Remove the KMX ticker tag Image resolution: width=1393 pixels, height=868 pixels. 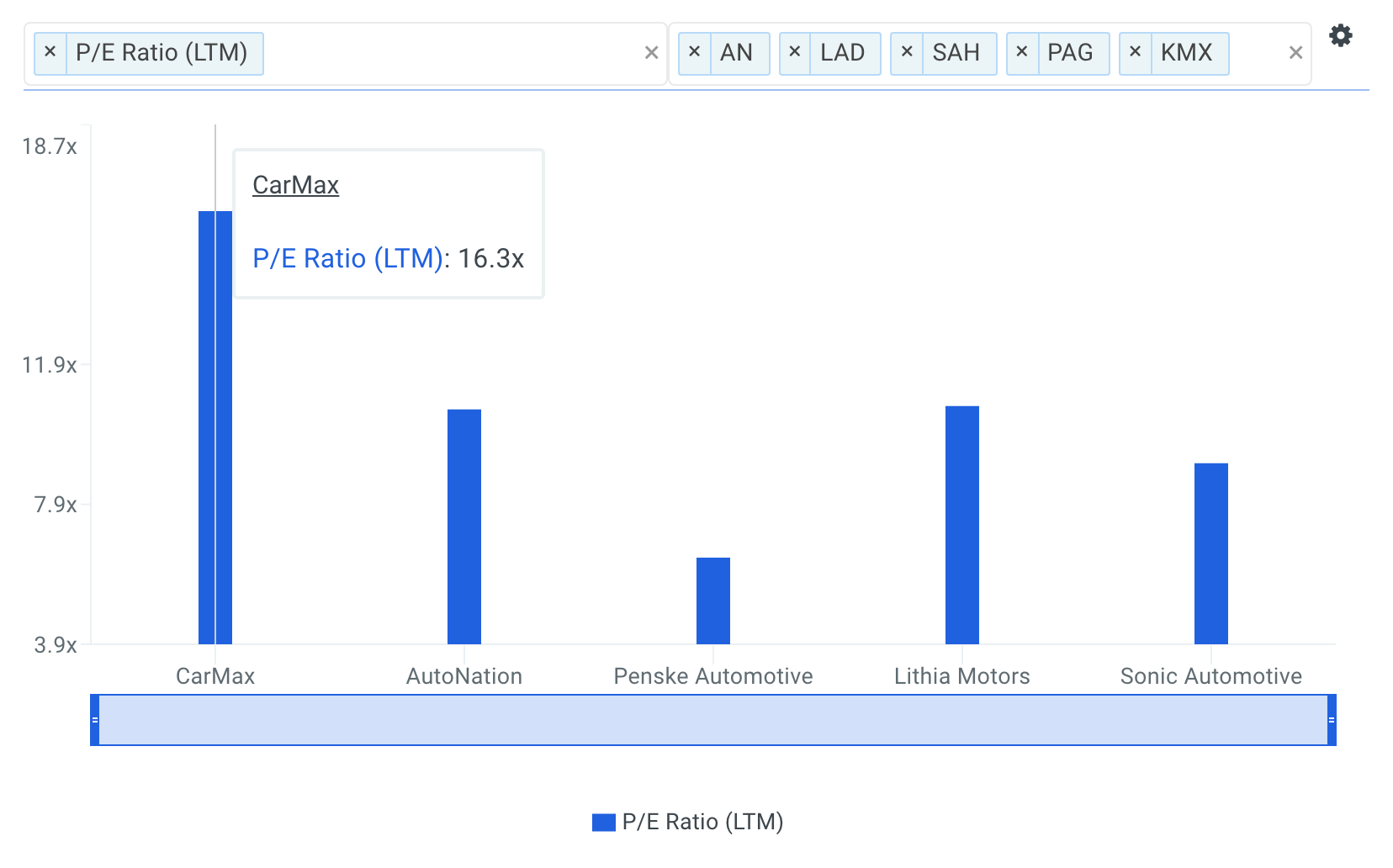point(1136,52)
